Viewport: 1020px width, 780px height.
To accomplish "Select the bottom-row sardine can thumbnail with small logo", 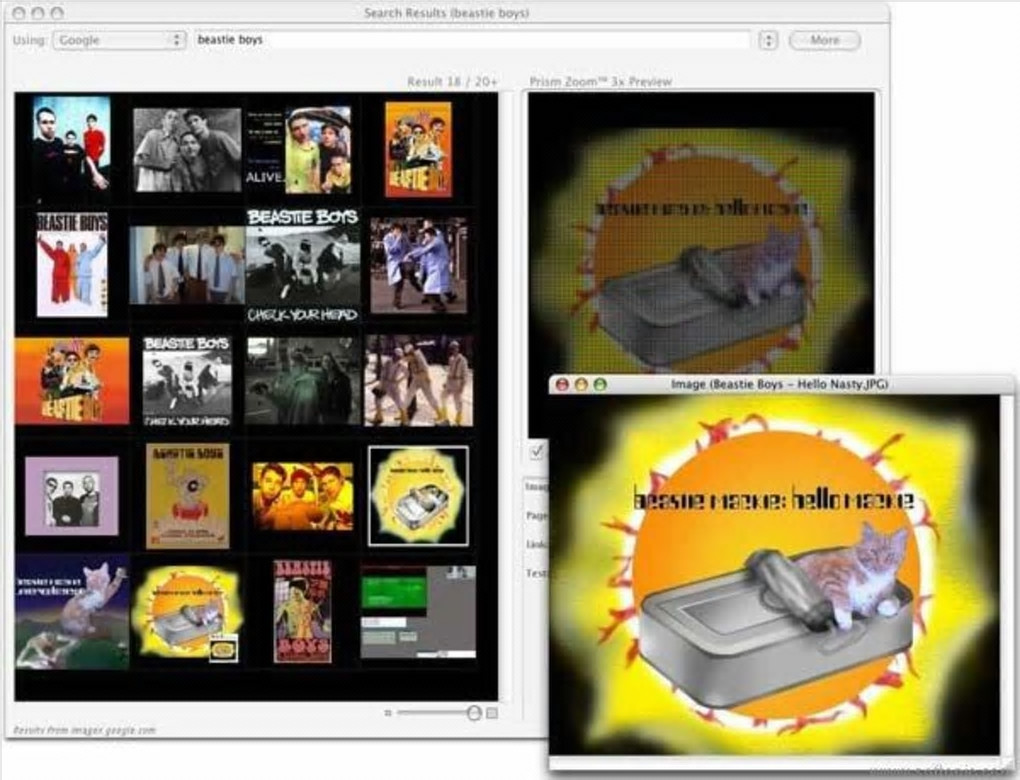I will (x=187, y=613).
